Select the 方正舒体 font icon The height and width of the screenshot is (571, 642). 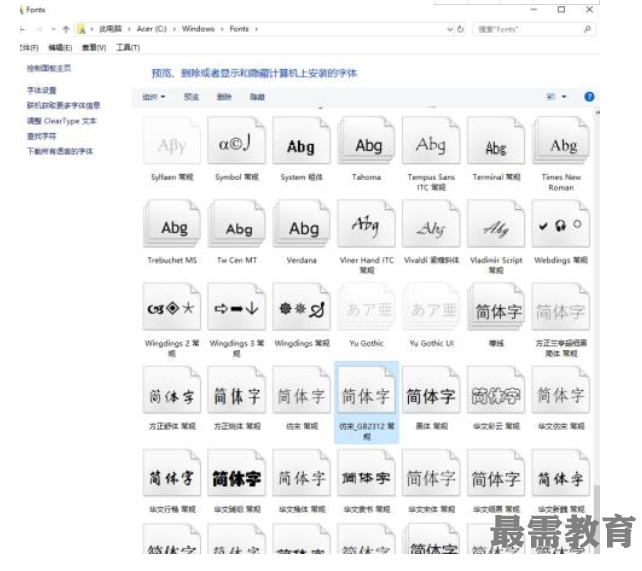pos(172,390)
